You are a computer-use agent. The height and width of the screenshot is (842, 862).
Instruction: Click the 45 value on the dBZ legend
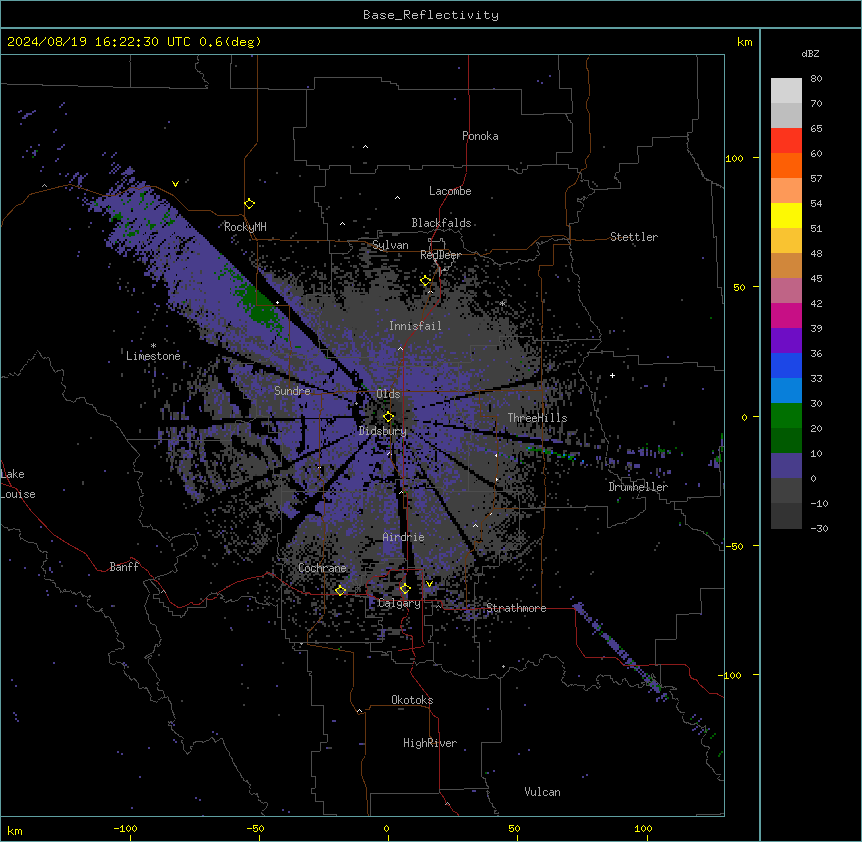[816, 279]
